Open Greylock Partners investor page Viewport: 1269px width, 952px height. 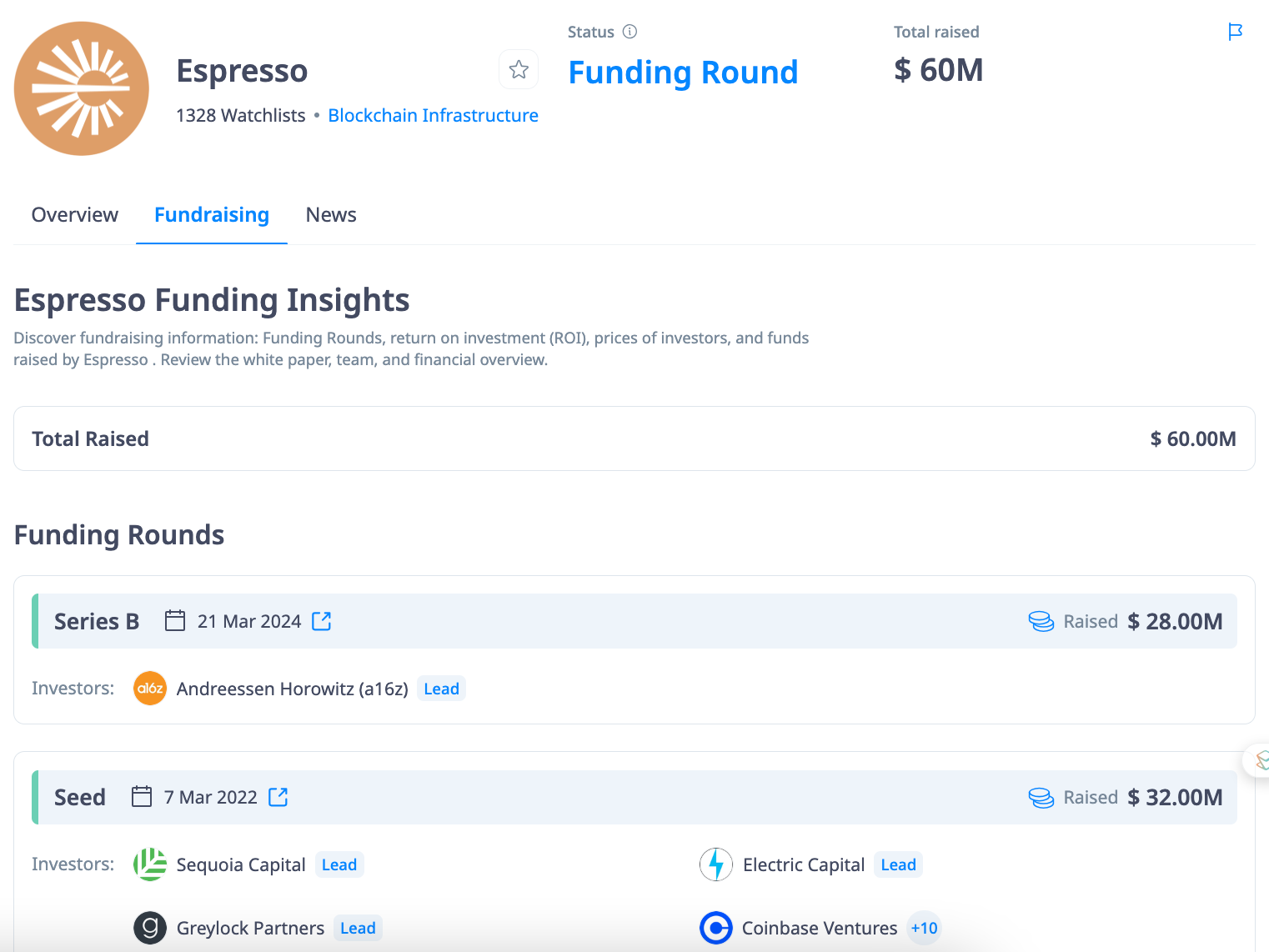[250, 928]
